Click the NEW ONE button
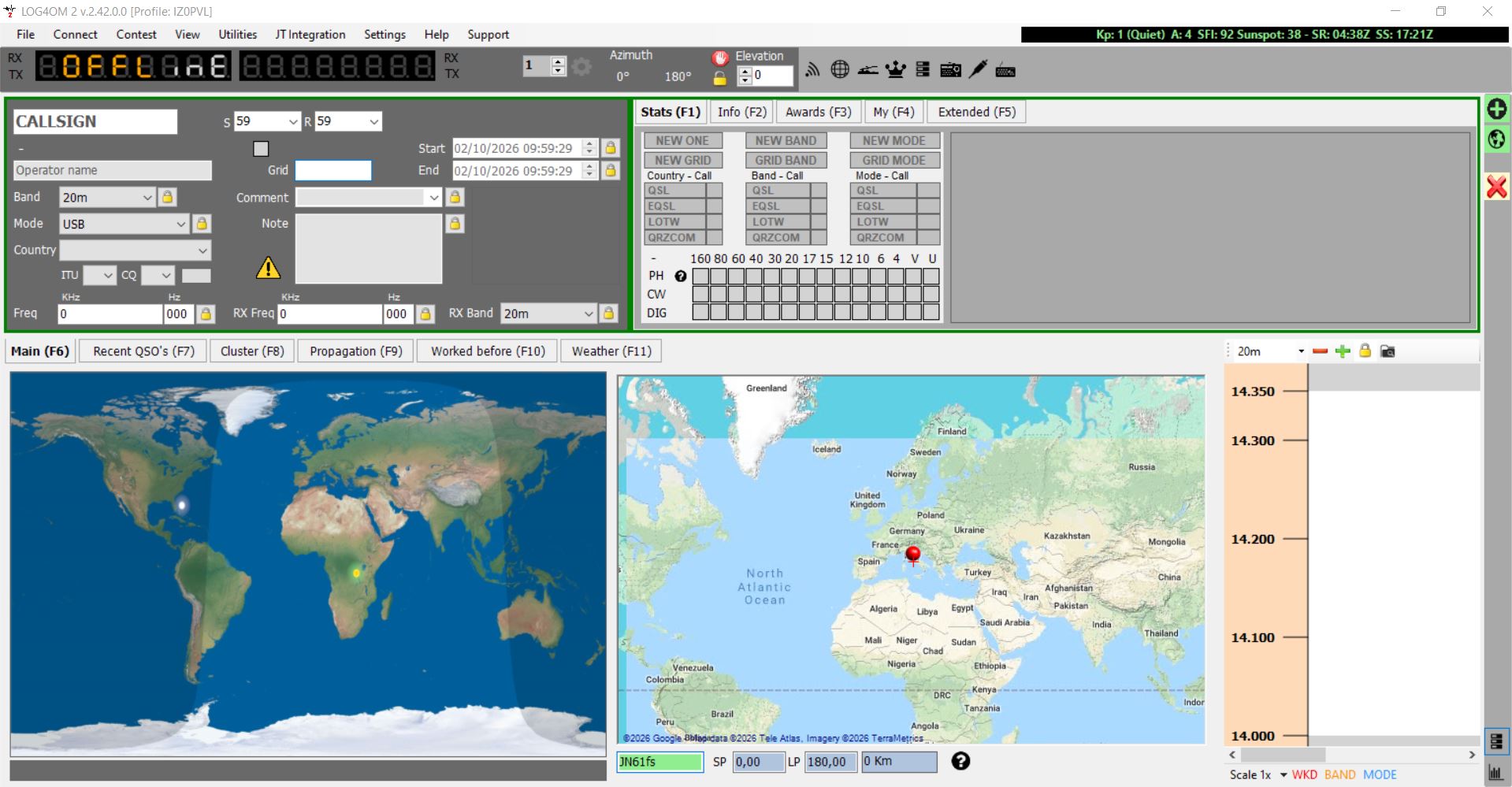 [682, 140]
